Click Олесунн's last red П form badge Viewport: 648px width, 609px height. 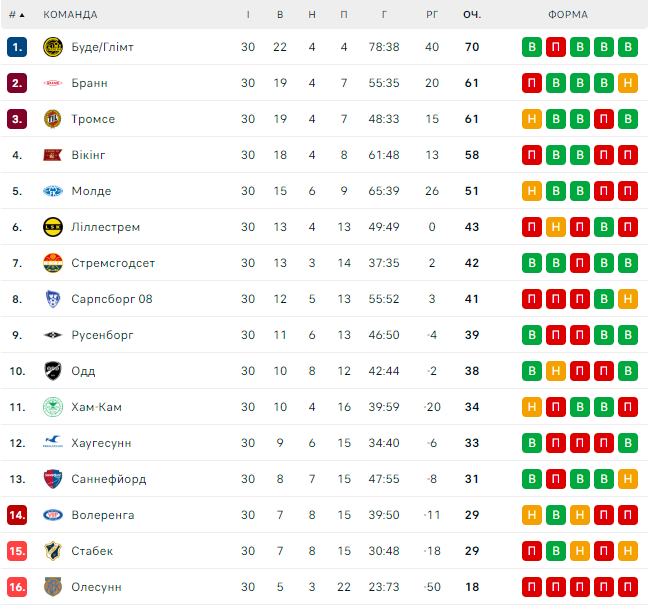[x=628, y=587]
